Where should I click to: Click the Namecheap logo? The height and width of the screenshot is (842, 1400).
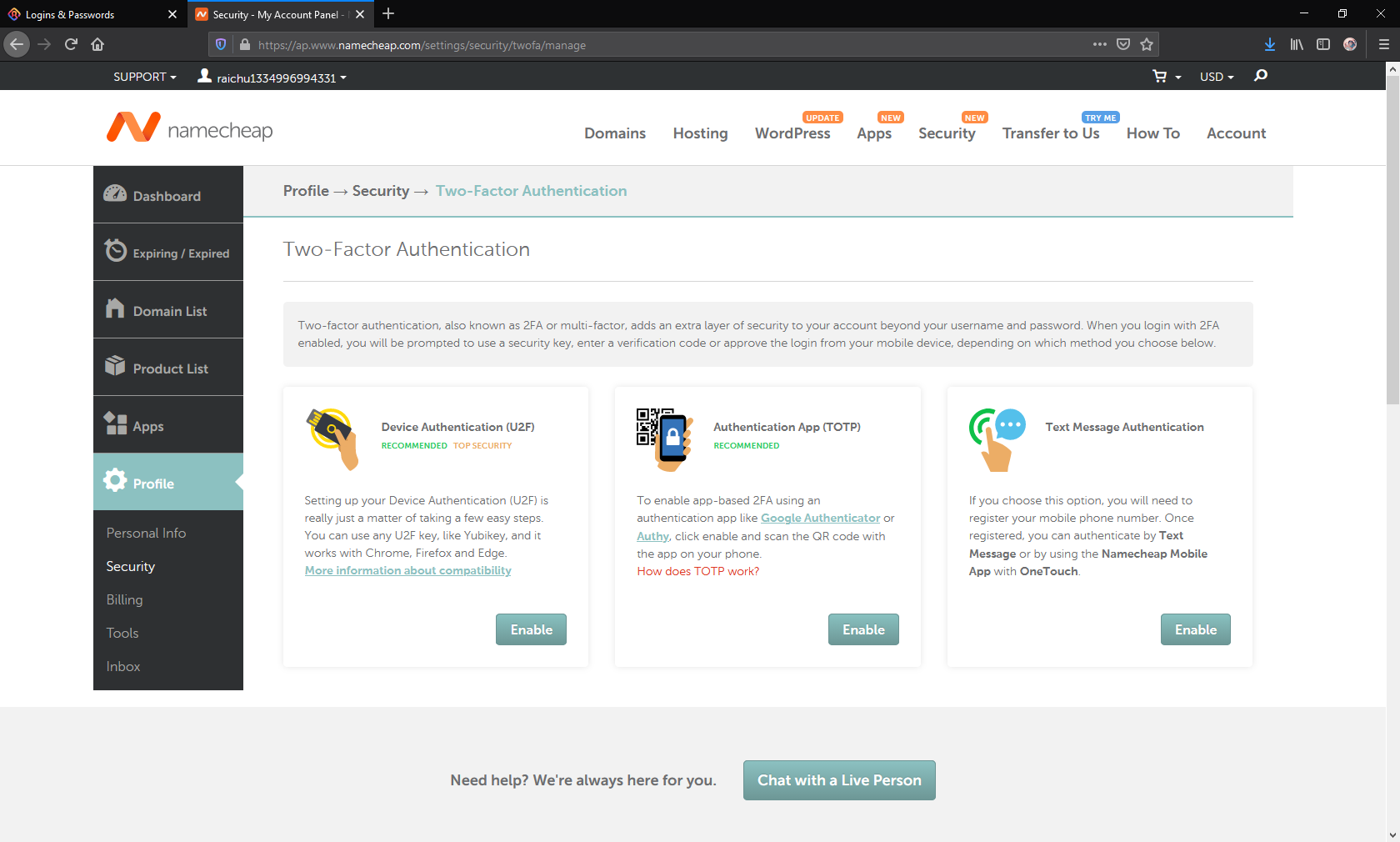click(189, 128)
